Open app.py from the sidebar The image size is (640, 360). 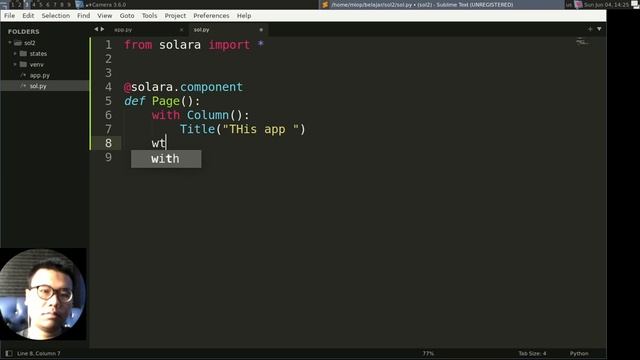[x=40, y=76]
